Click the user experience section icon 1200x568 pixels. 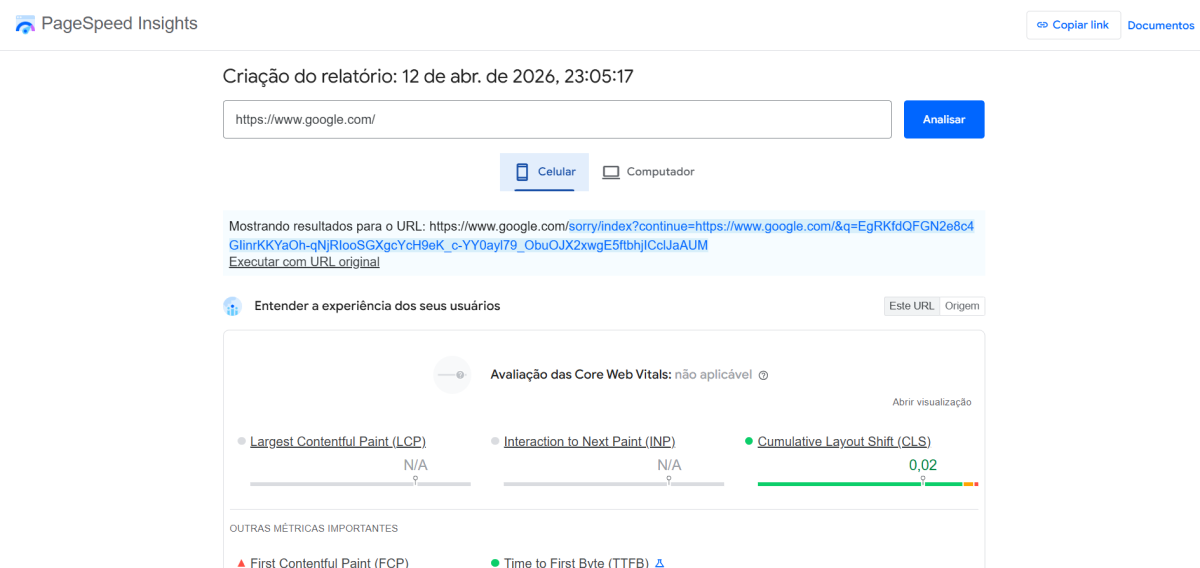pyautogui.click(x=232, y=306)
